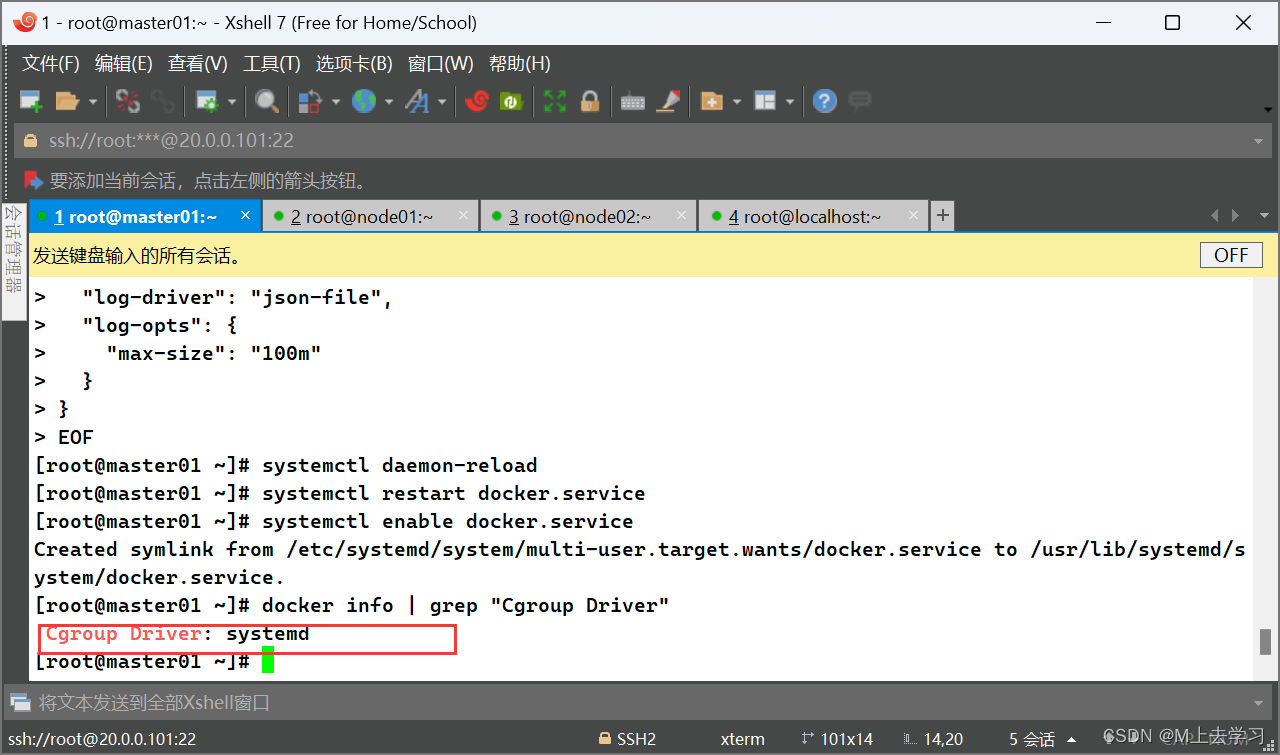Expand the folder-with-plus dropdown arrow

[x=737, y=101]
